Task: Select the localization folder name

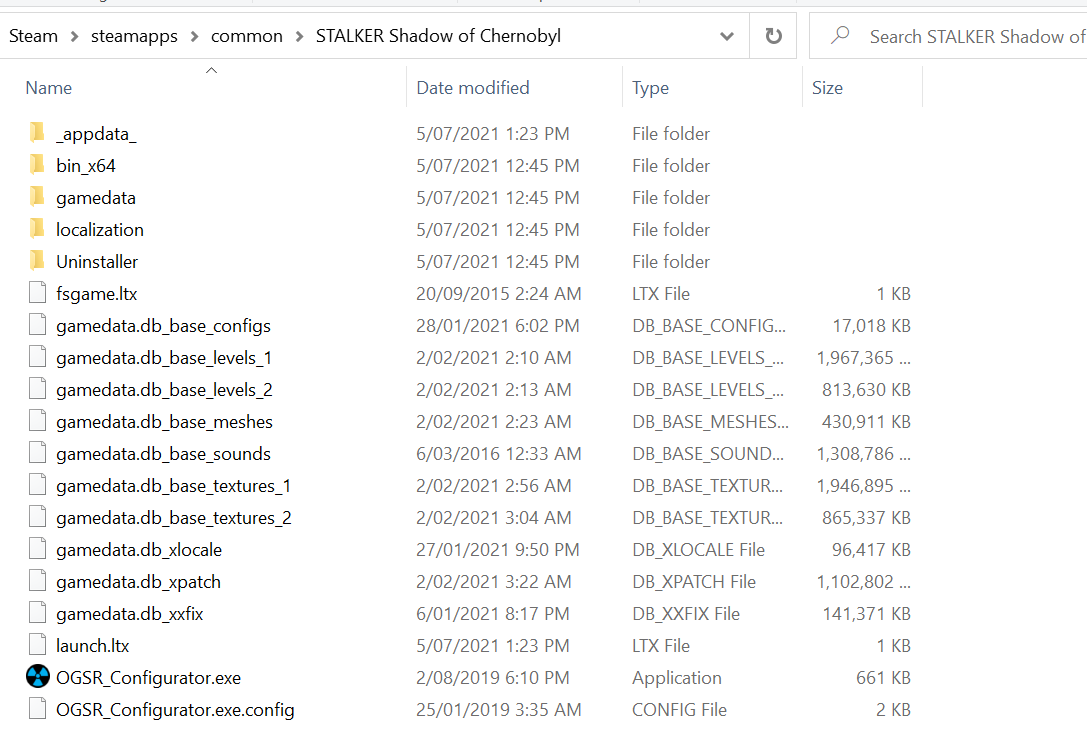Action: click(x=100, y=229)
